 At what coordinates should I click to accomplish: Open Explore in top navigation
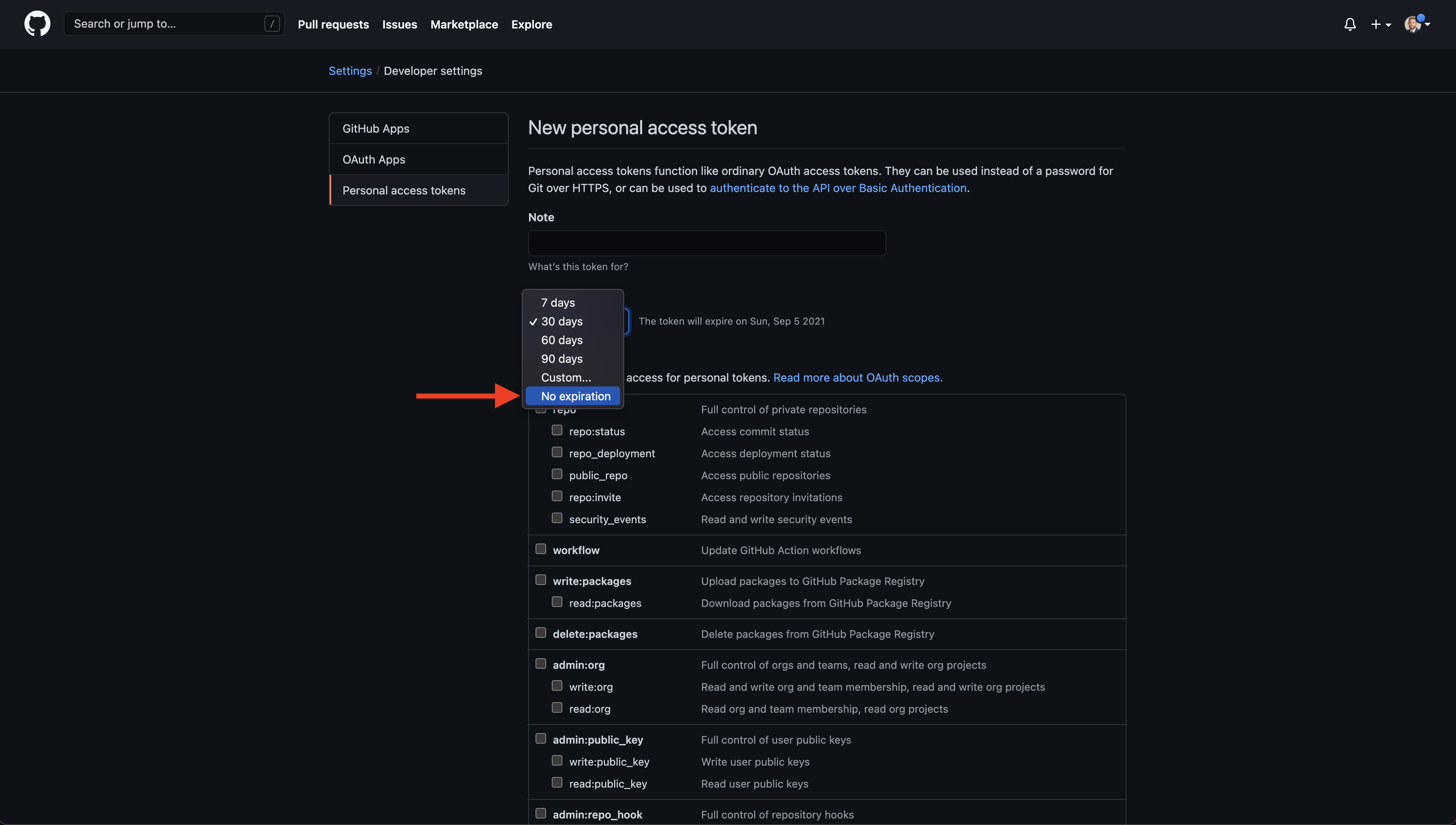pos(531,24)
